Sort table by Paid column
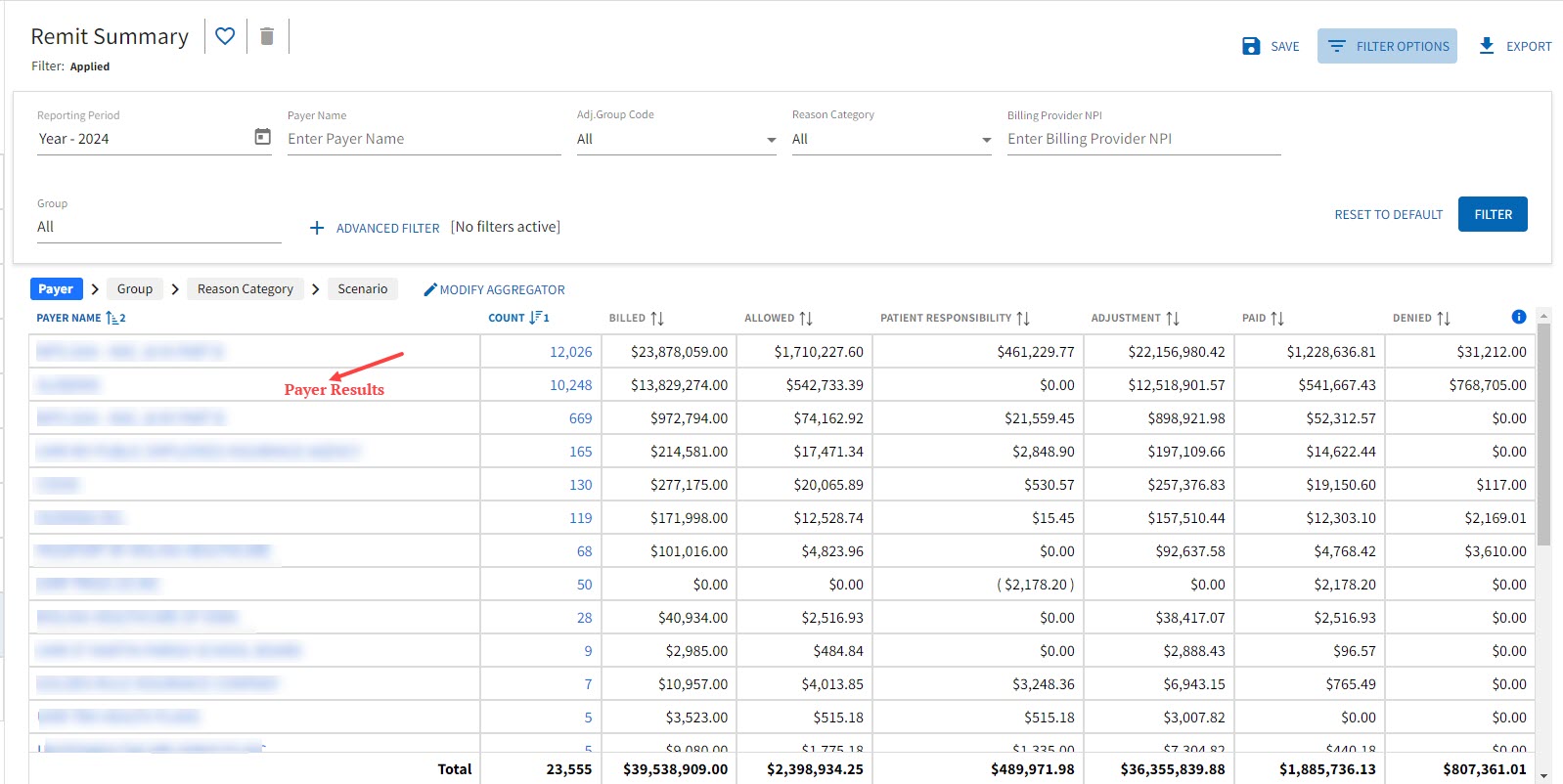Viewport: 1563px width, 784px height. 1277,319
